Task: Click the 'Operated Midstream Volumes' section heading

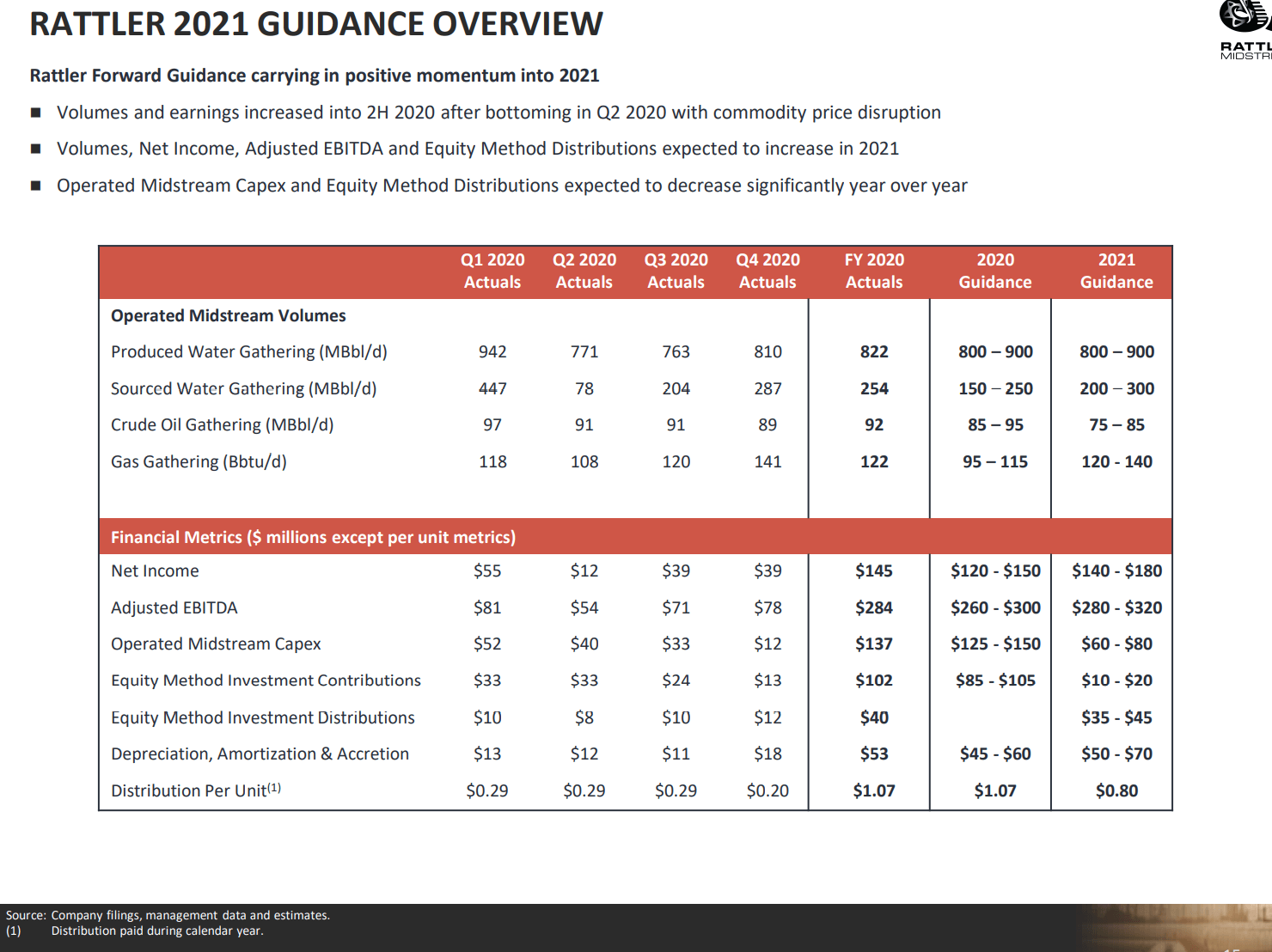Action: coord(229,315)
